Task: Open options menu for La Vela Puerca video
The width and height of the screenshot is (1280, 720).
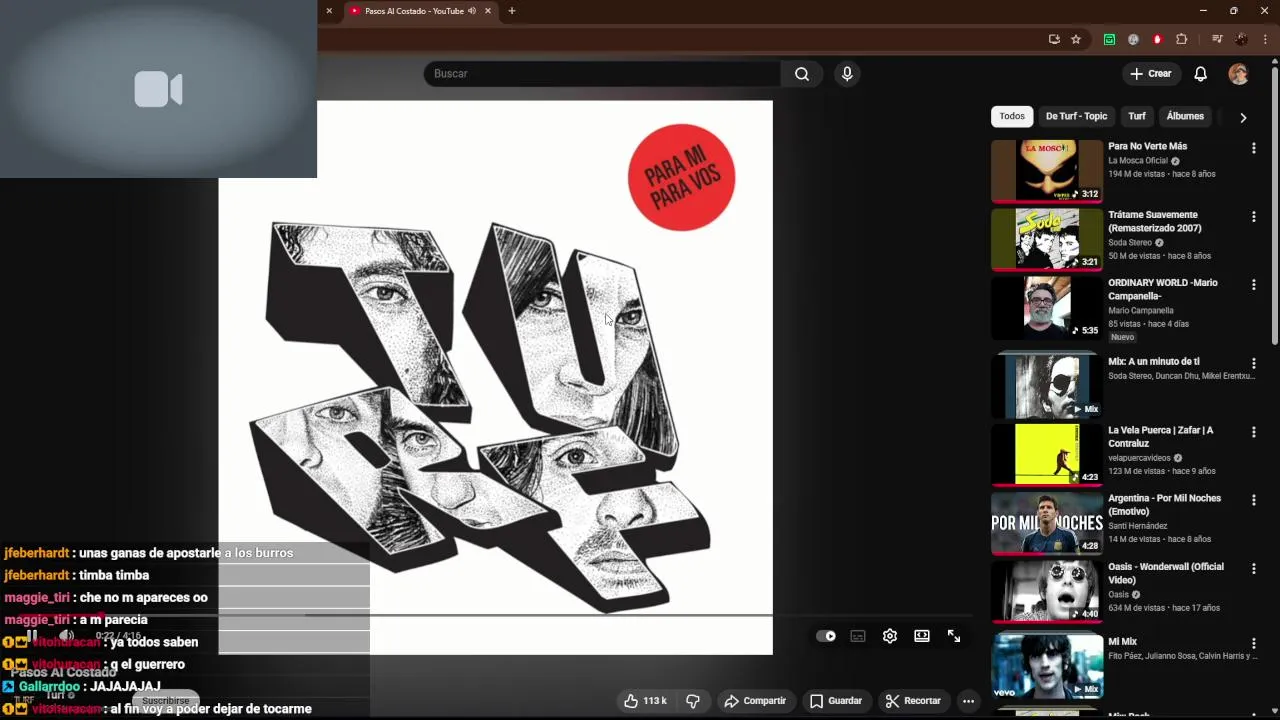Action: 1253,432
